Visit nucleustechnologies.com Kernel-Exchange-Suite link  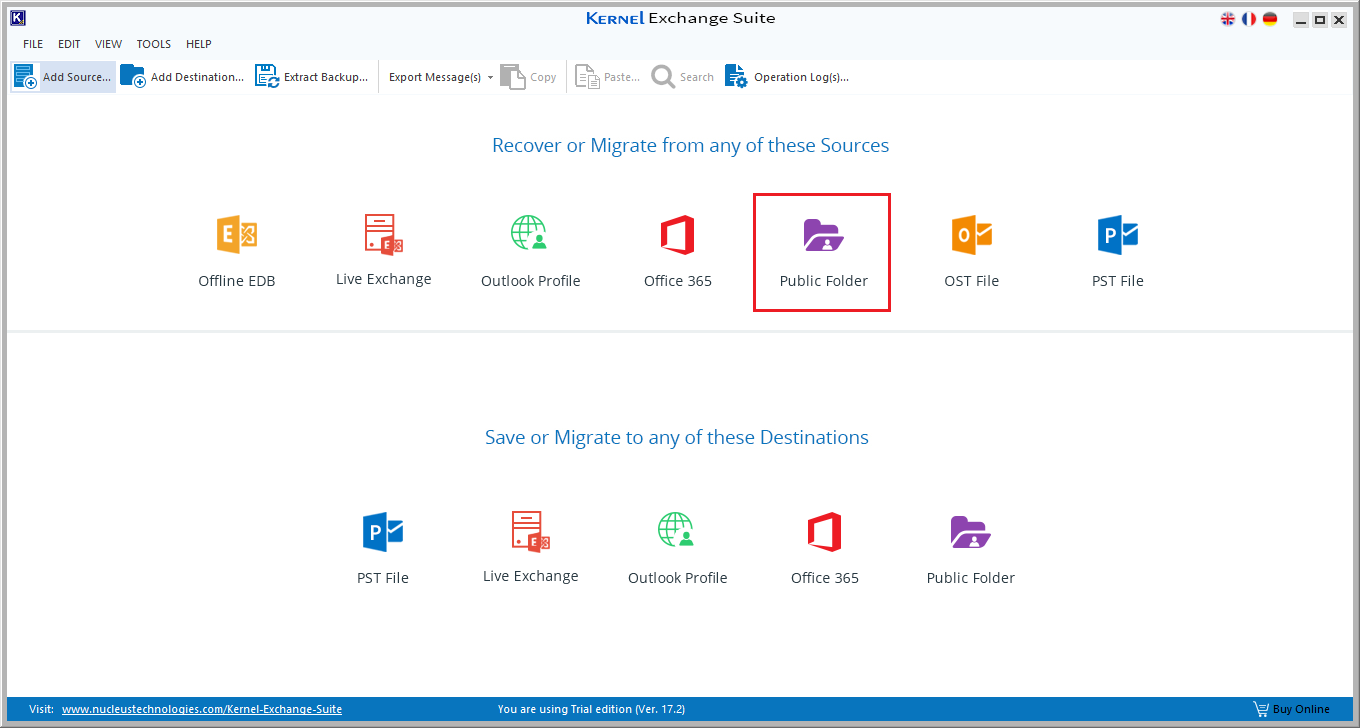tap(202, 709)
